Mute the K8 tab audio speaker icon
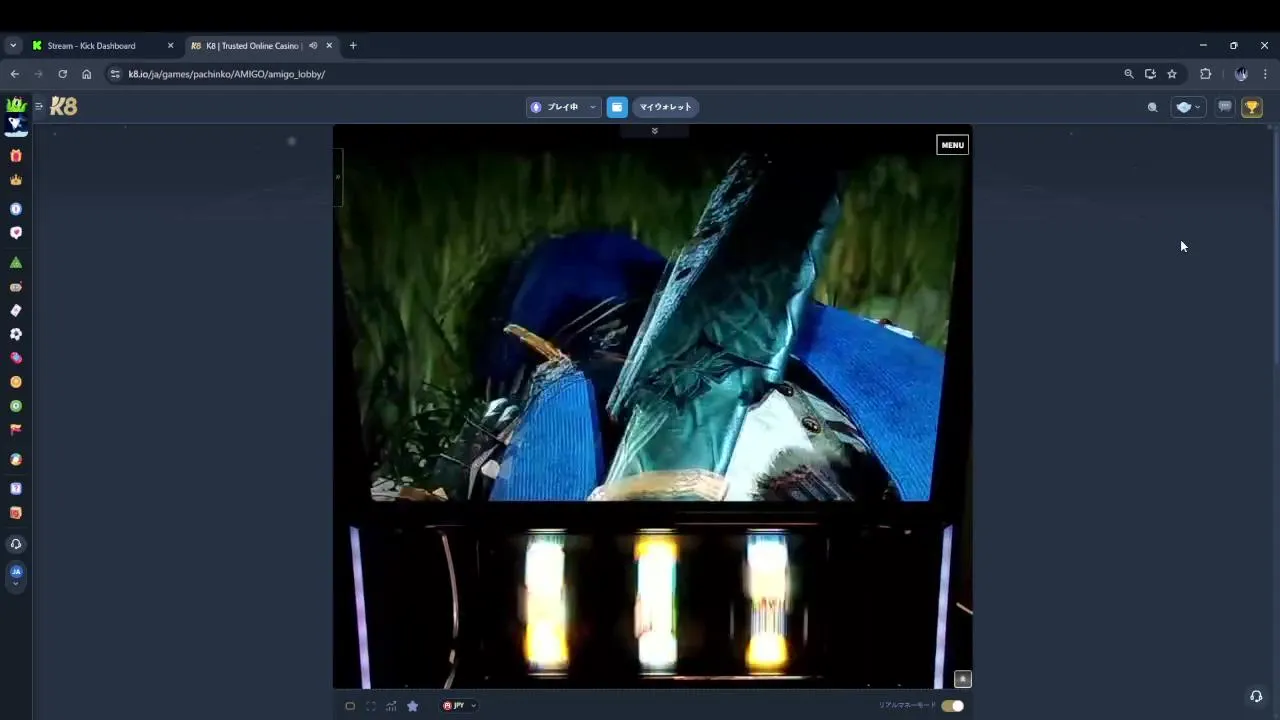 (313, 46)
